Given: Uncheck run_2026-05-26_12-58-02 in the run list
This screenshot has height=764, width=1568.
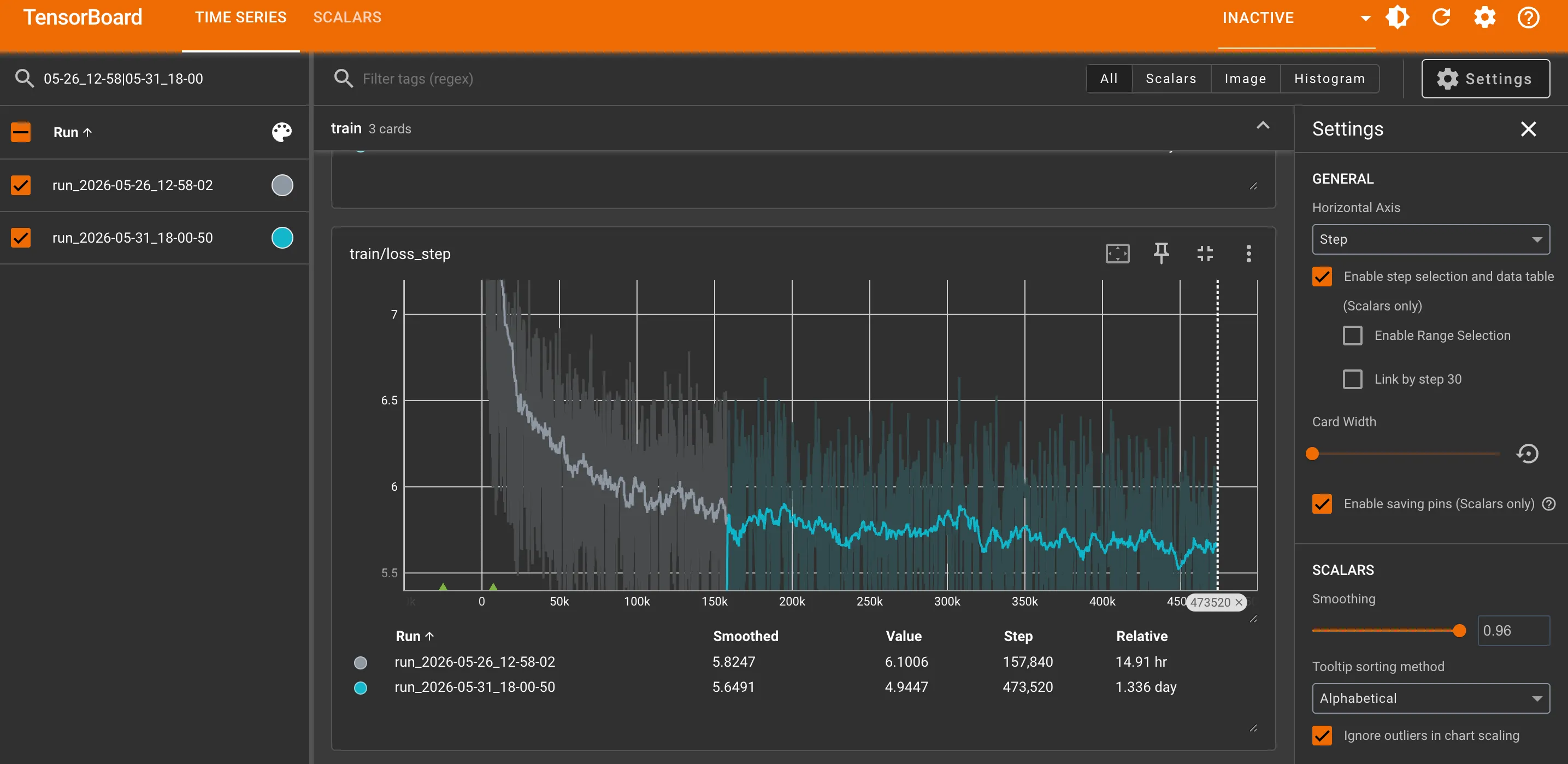Looking at the screenshot, I should click(21, 185).
